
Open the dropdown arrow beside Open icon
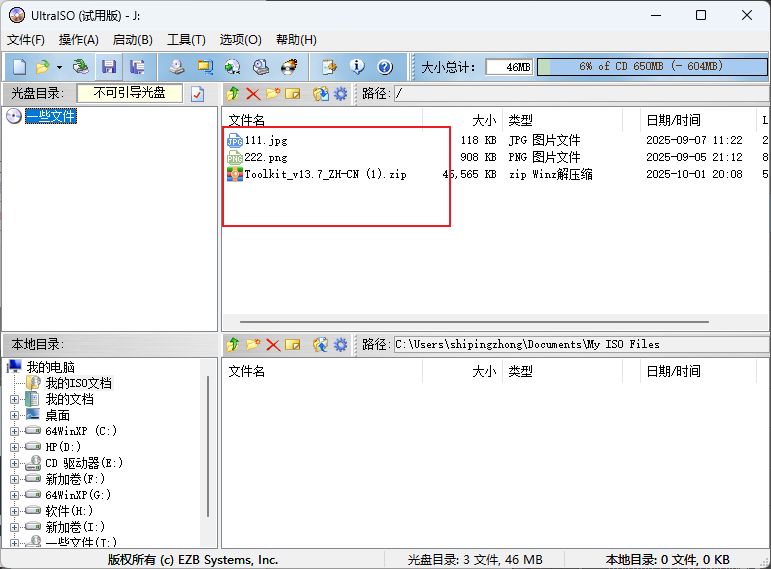click(59, 67)
